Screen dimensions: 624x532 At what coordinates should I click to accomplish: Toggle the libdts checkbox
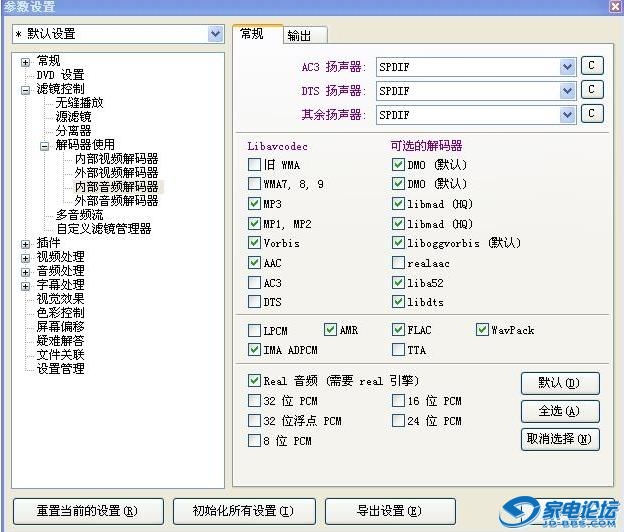coord(398,301)
